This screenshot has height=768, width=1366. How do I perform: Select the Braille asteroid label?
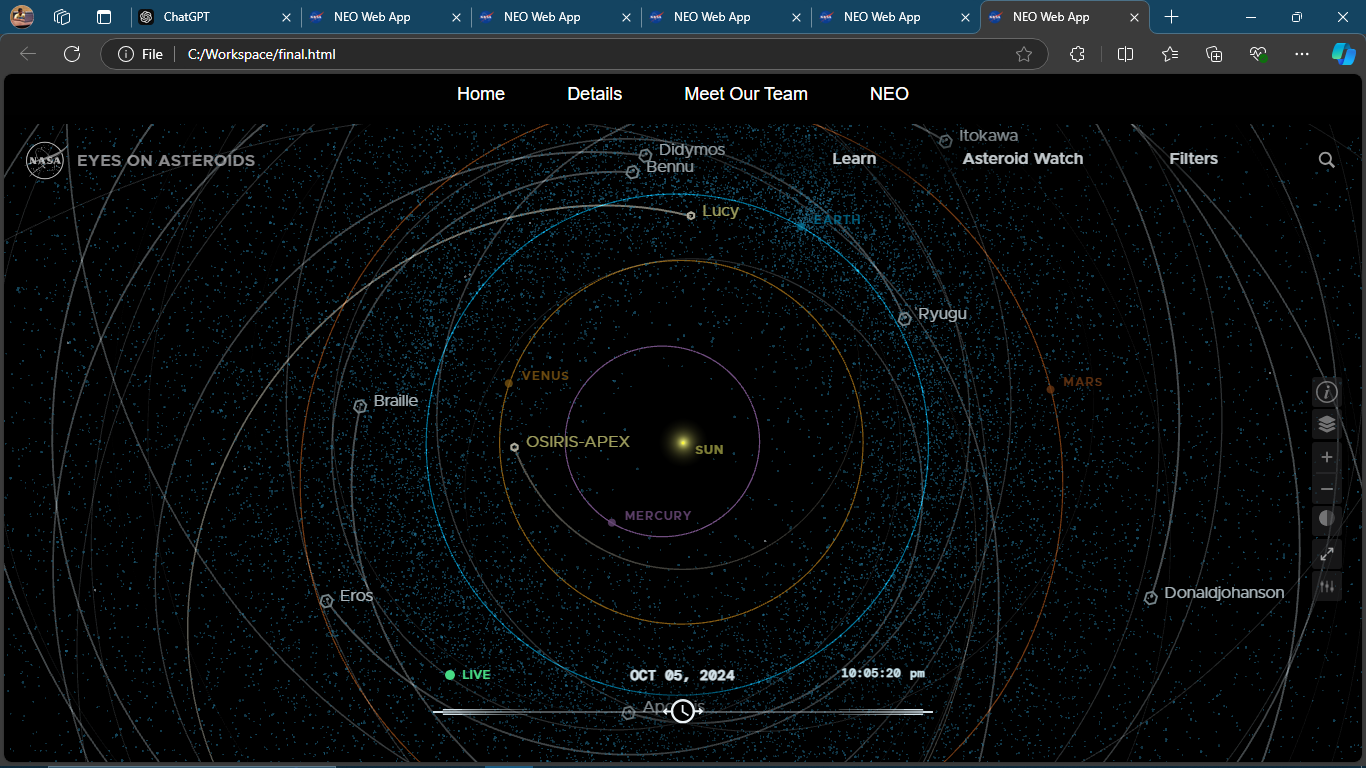pyautogui.click(x=396, y=401)
